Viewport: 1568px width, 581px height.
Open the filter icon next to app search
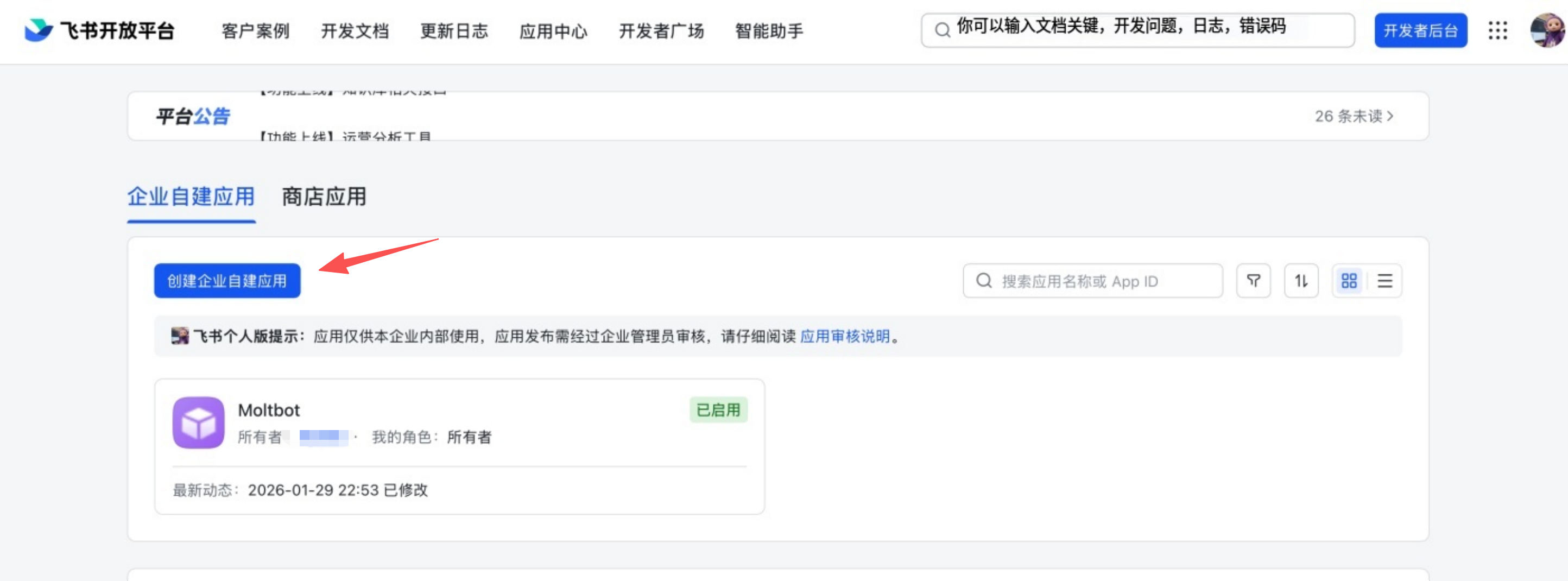tap(1253, 281)
